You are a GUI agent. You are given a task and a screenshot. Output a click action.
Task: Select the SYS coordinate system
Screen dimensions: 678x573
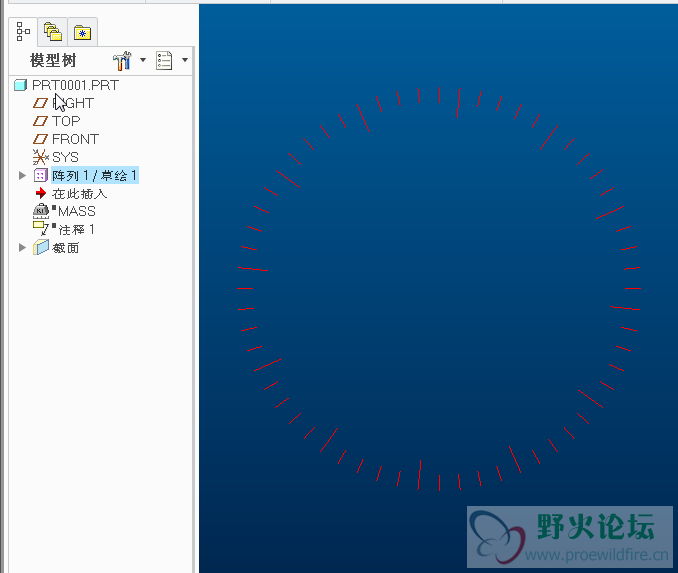pyautogui.click(x=65, y=157)
